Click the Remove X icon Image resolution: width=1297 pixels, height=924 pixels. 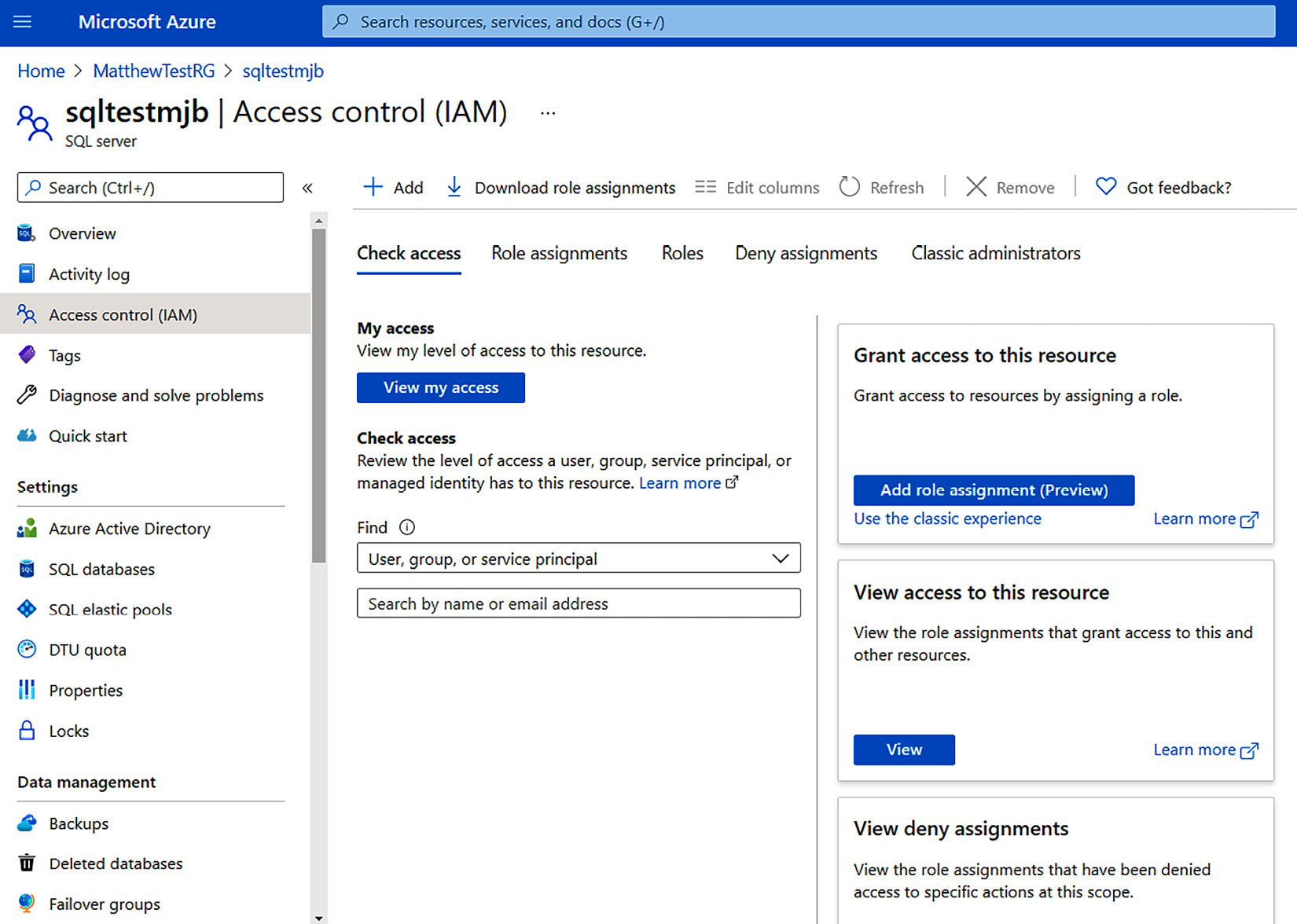point(976,187)
